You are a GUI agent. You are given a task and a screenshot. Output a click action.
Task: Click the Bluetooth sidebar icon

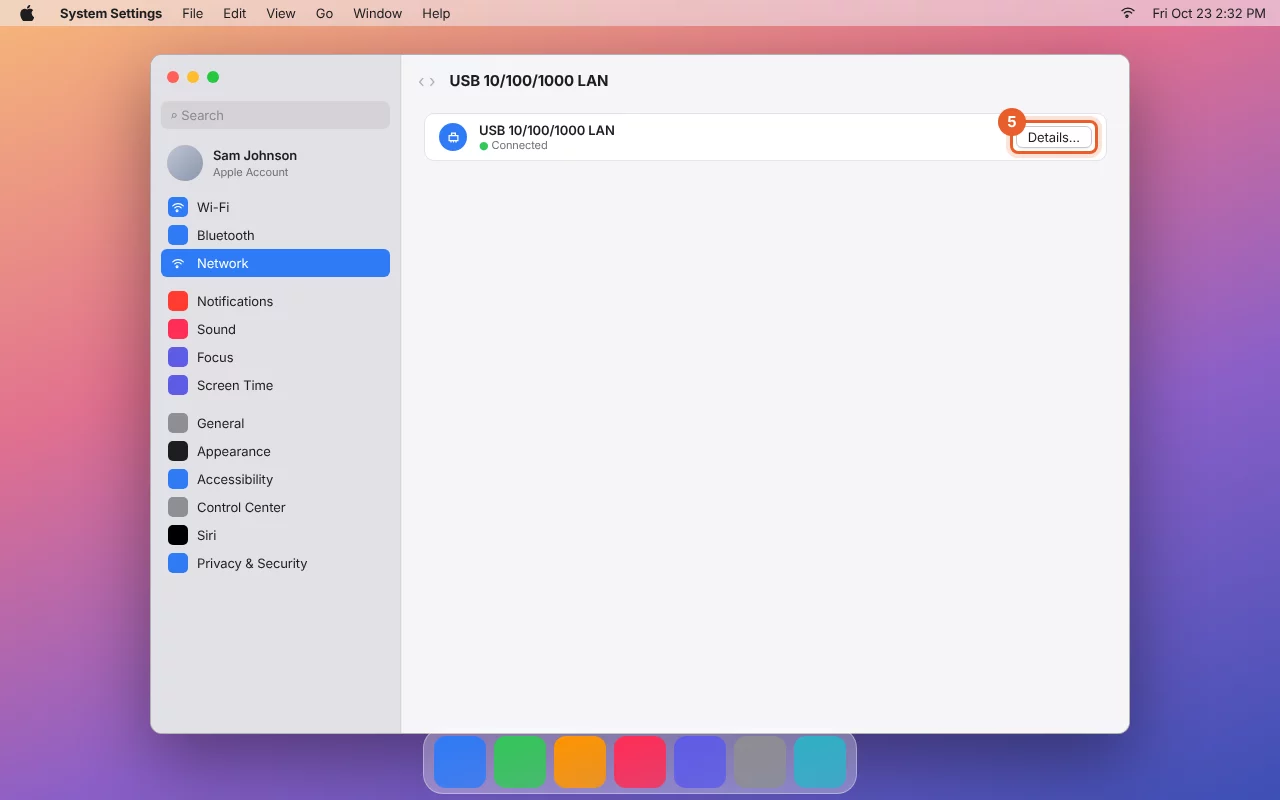point(178,235)
